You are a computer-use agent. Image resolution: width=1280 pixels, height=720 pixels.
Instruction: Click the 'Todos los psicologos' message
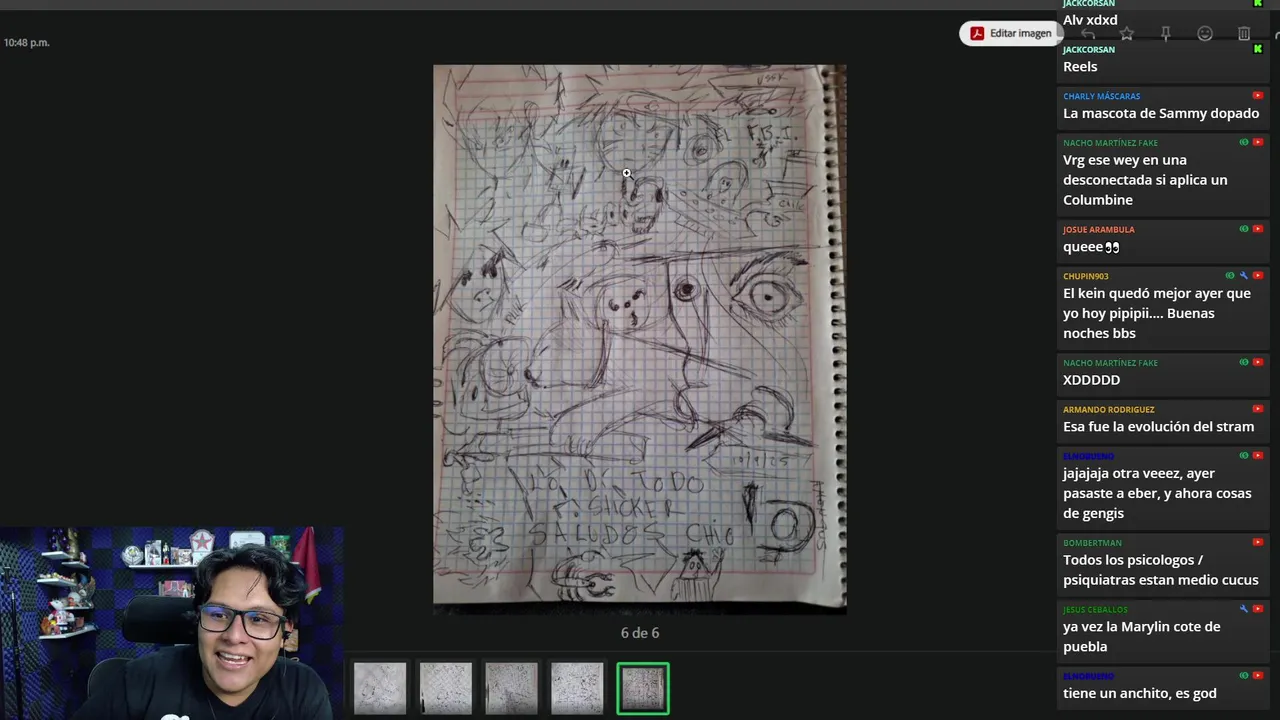point(1161,570)
